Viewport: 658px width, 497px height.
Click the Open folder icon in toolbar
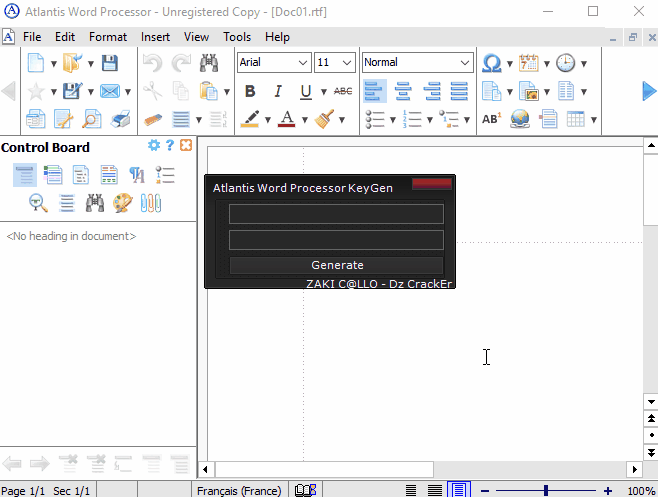click(72, 63)
